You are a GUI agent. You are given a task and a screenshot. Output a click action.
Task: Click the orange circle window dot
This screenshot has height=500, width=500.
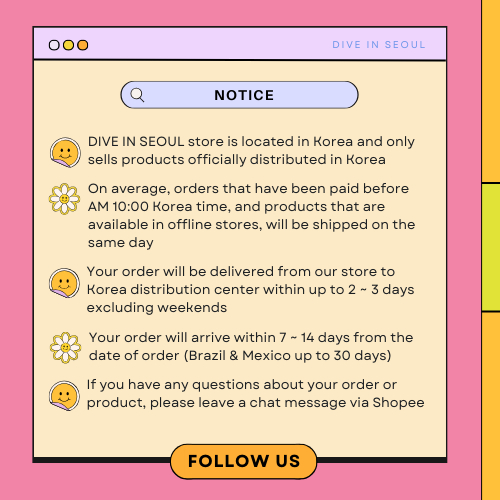pos(83,45)
